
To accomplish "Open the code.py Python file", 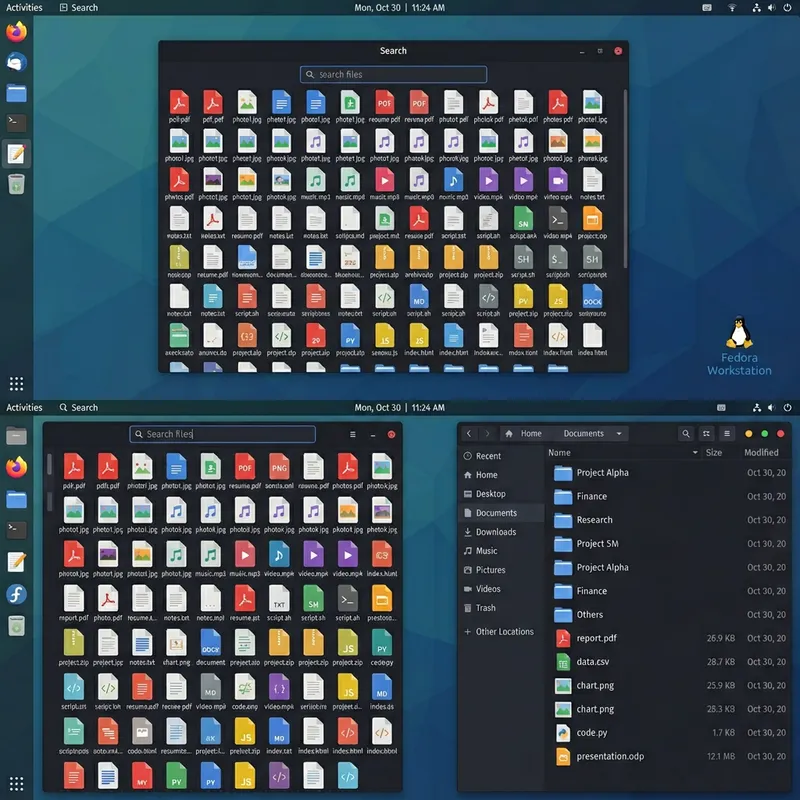I will coord(592,733).
